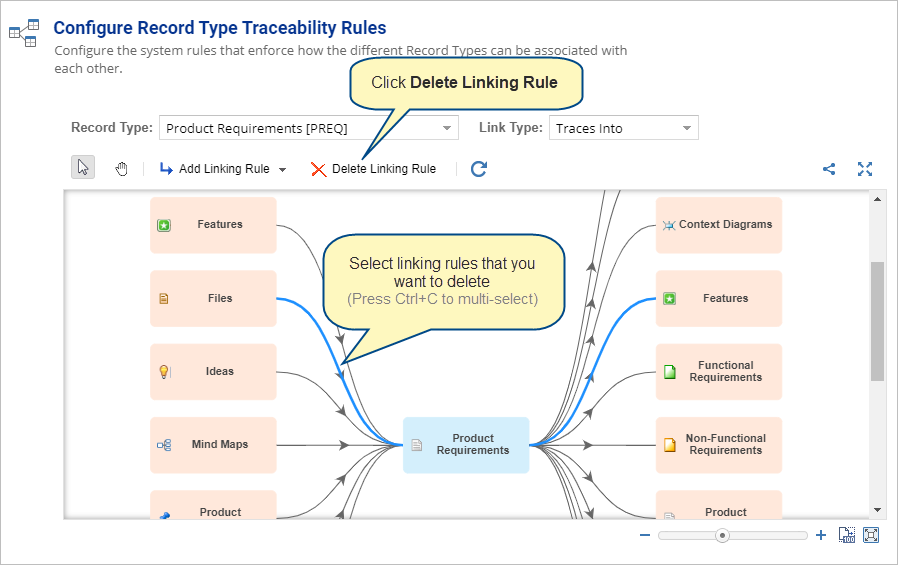Image resolution: width=898 pixels, height=565 pixels.
Task: Open the Record Type dropdown
Action: click(309, 128)
